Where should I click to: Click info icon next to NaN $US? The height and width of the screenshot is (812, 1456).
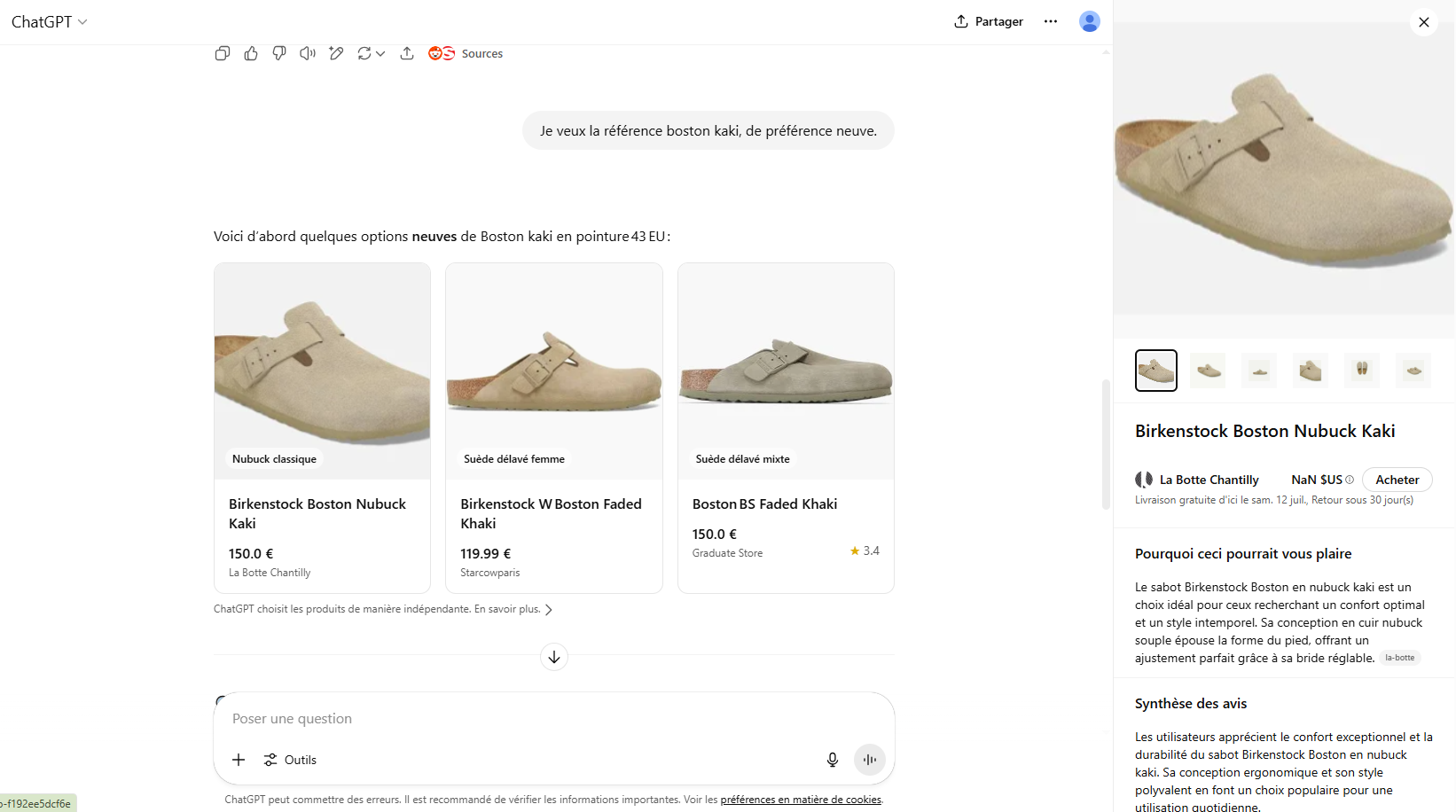1350,480
